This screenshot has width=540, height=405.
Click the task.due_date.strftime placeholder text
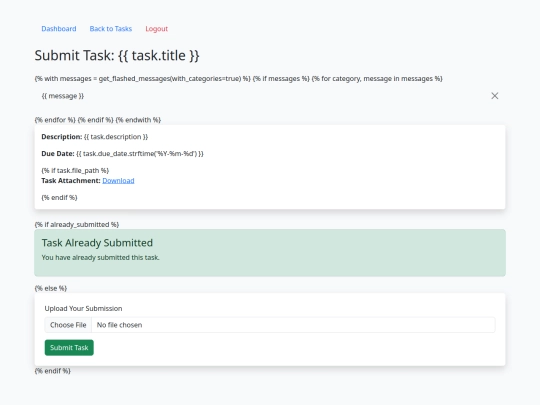point(140,154)
